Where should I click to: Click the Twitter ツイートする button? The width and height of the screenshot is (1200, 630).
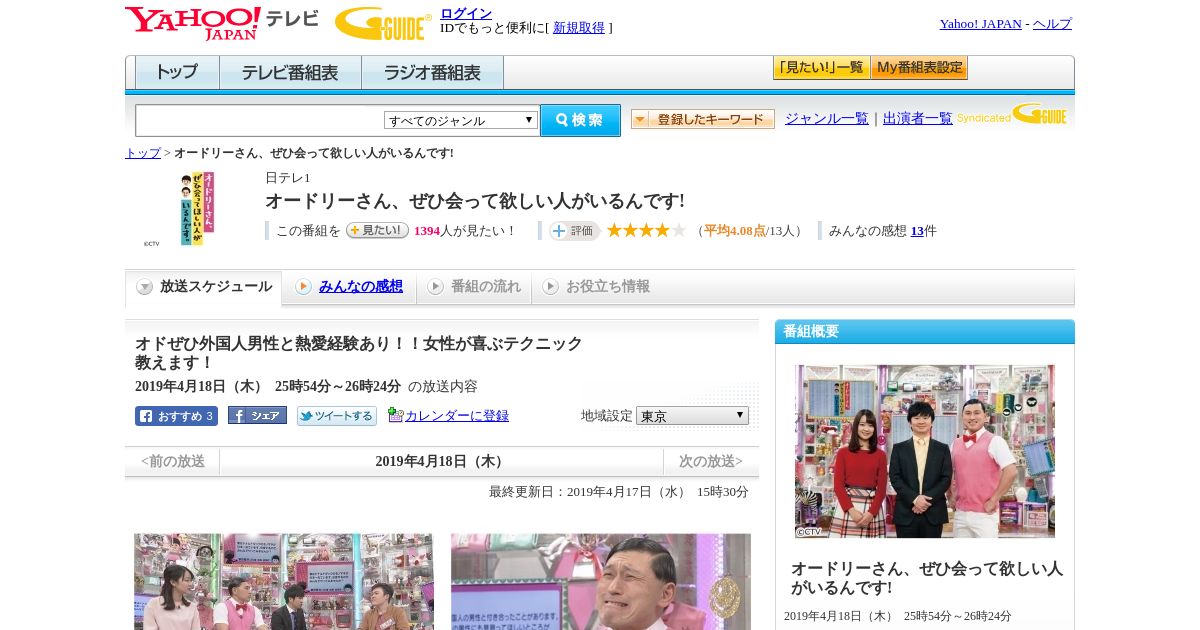click(x=337, y=416)
